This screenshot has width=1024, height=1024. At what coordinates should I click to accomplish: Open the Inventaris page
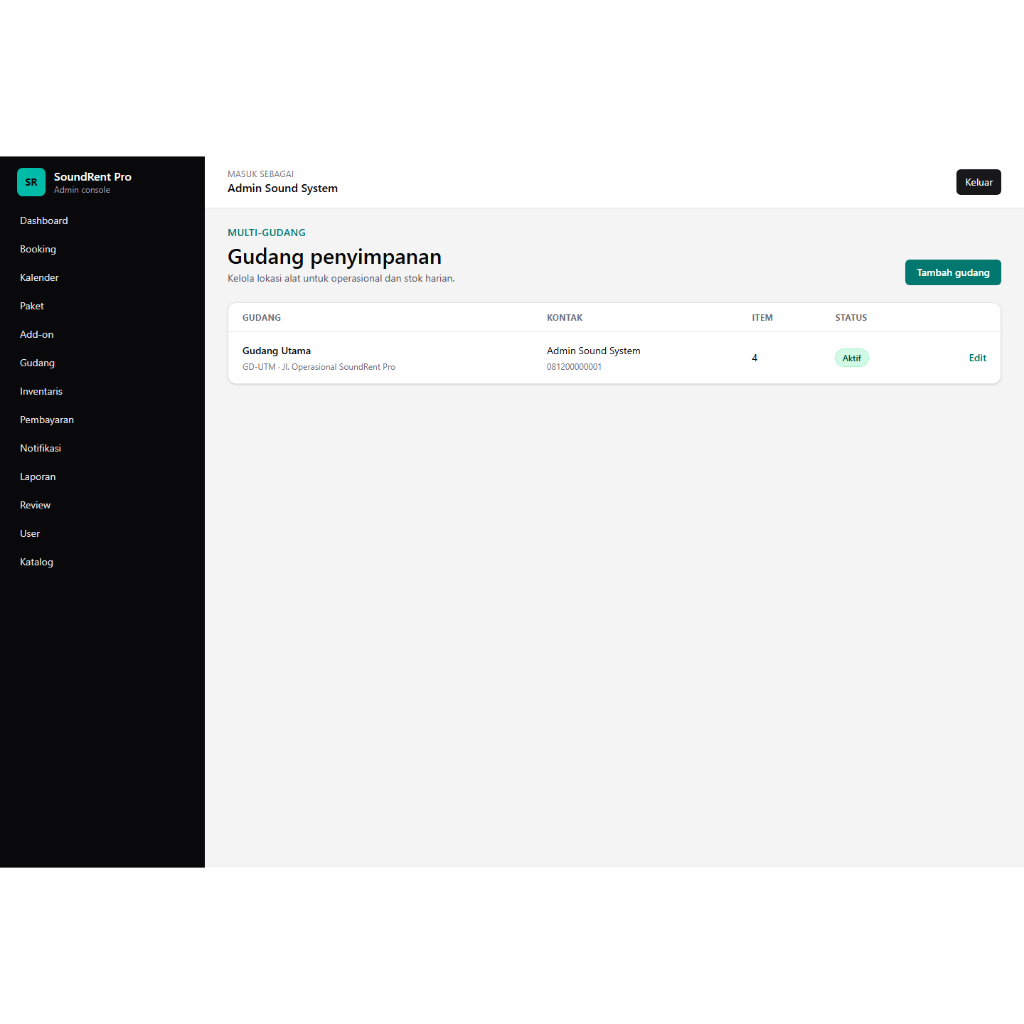point(41,392)
